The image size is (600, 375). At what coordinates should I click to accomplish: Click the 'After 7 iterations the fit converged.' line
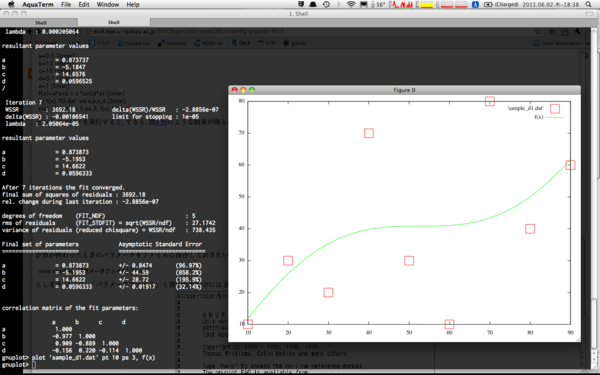[x=63, y=188]
